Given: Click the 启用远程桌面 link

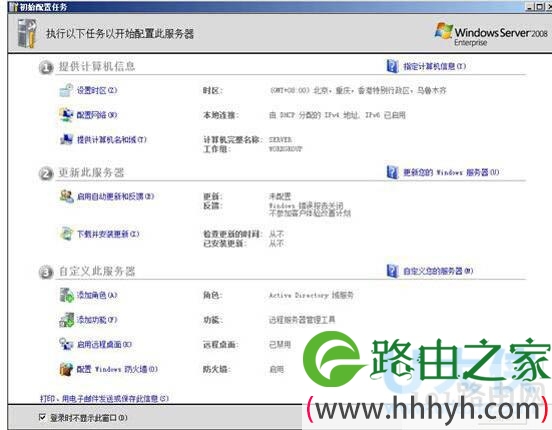Looking at the screenshot, I should [x=105, y=344].
